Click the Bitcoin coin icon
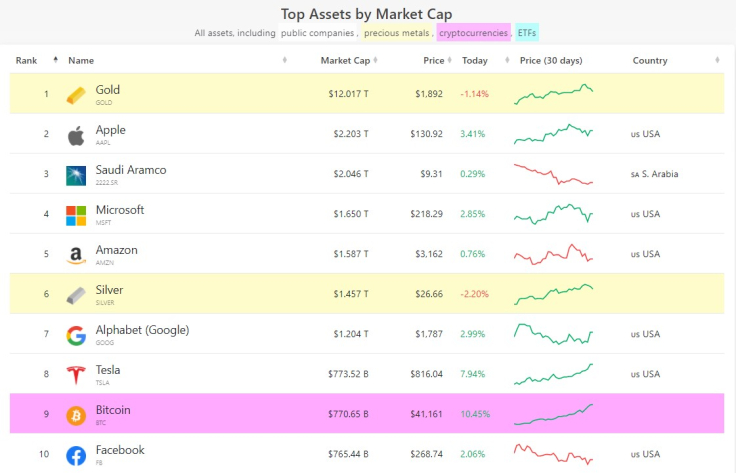Image resolution: width=736 pixels, height=473 pixels. 76,416
